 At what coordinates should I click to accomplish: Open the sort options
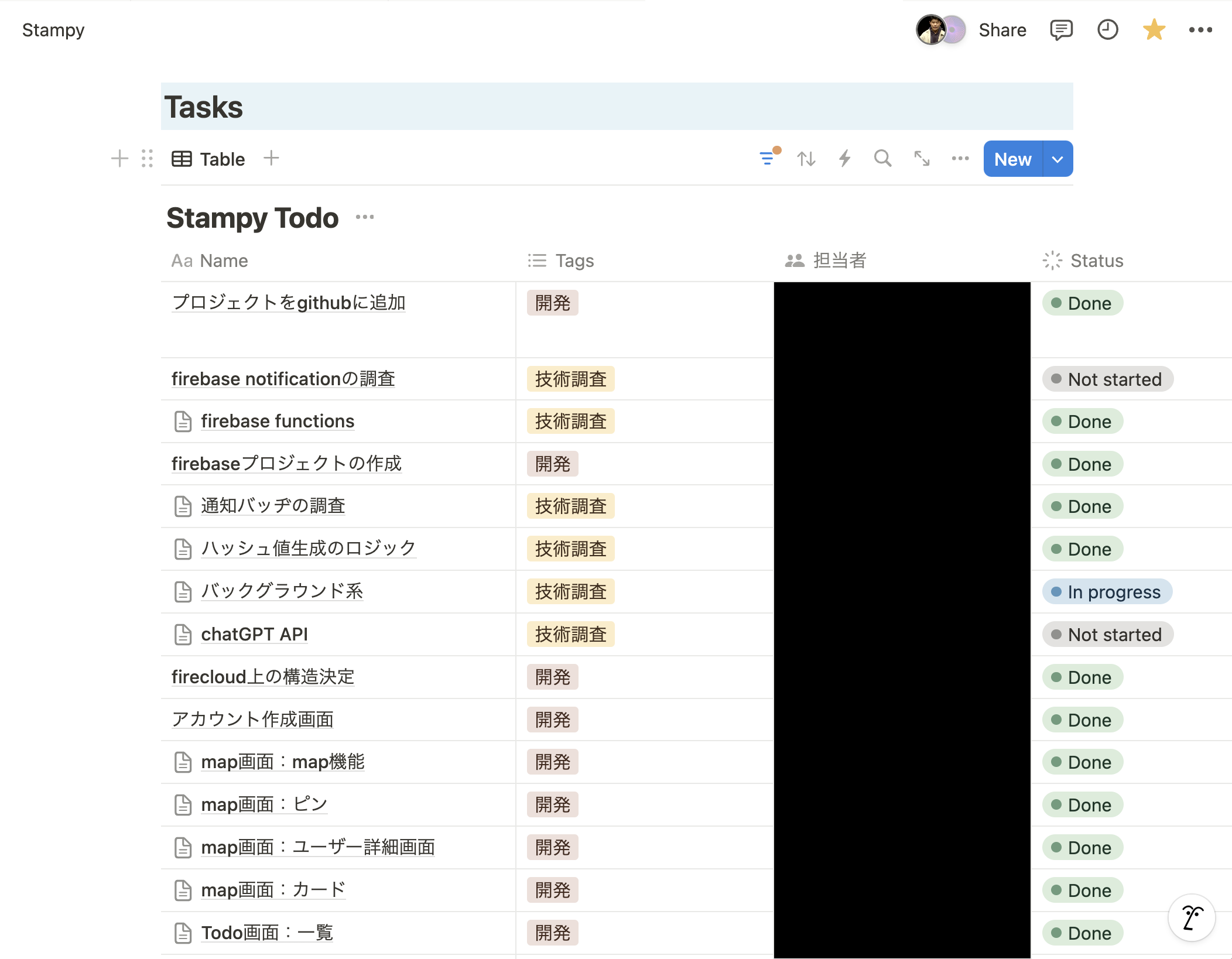coord(806,158)
